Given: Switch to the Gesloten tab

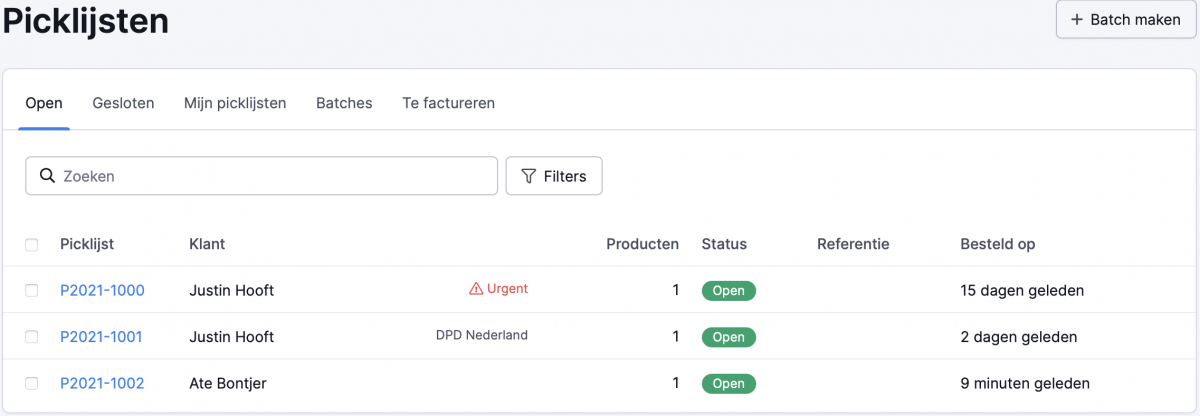Looking at the screenshot, I should [123, 103].
